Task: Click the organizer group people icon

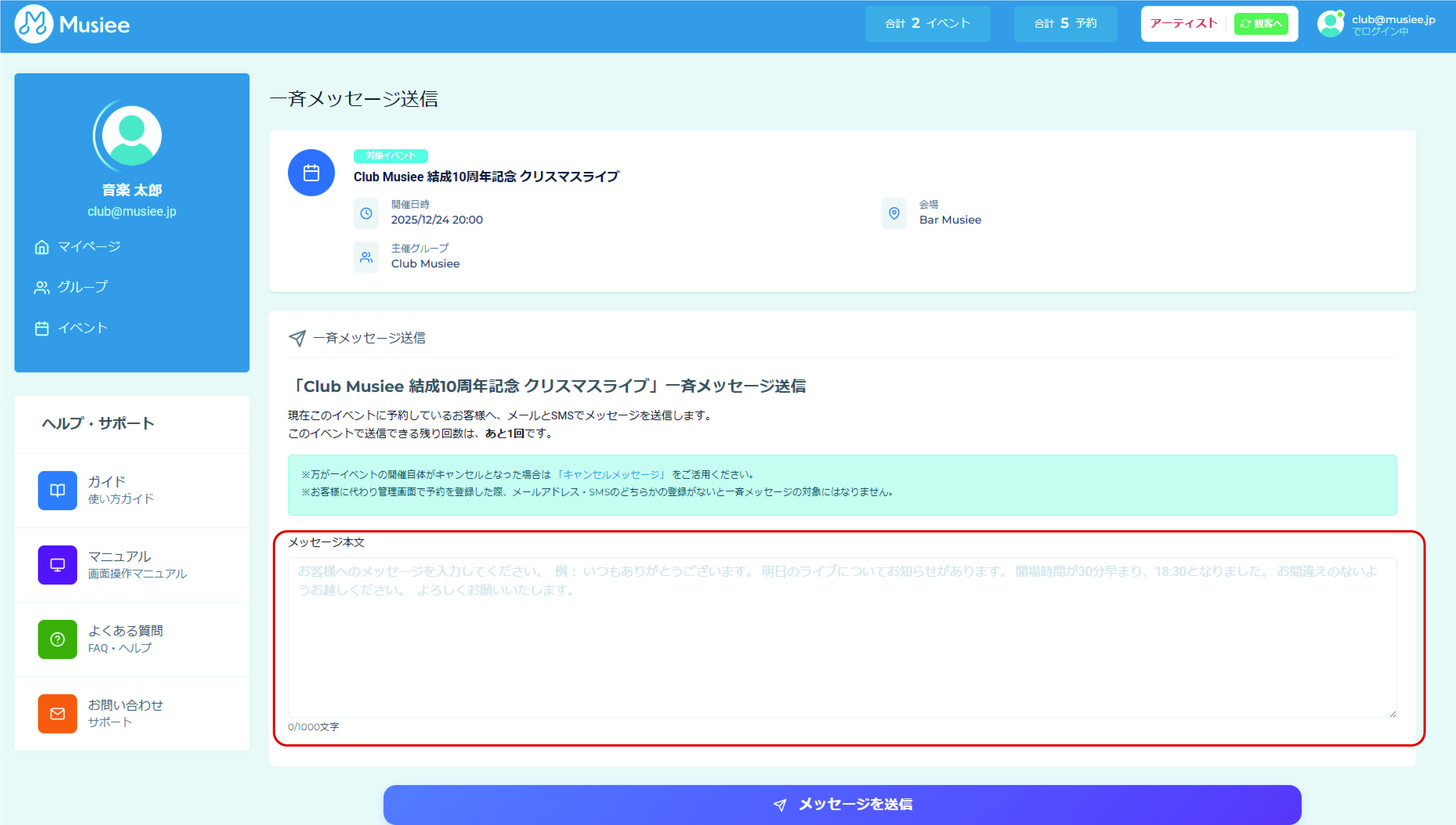Action: pyautogui.click(x=366, y=257)
